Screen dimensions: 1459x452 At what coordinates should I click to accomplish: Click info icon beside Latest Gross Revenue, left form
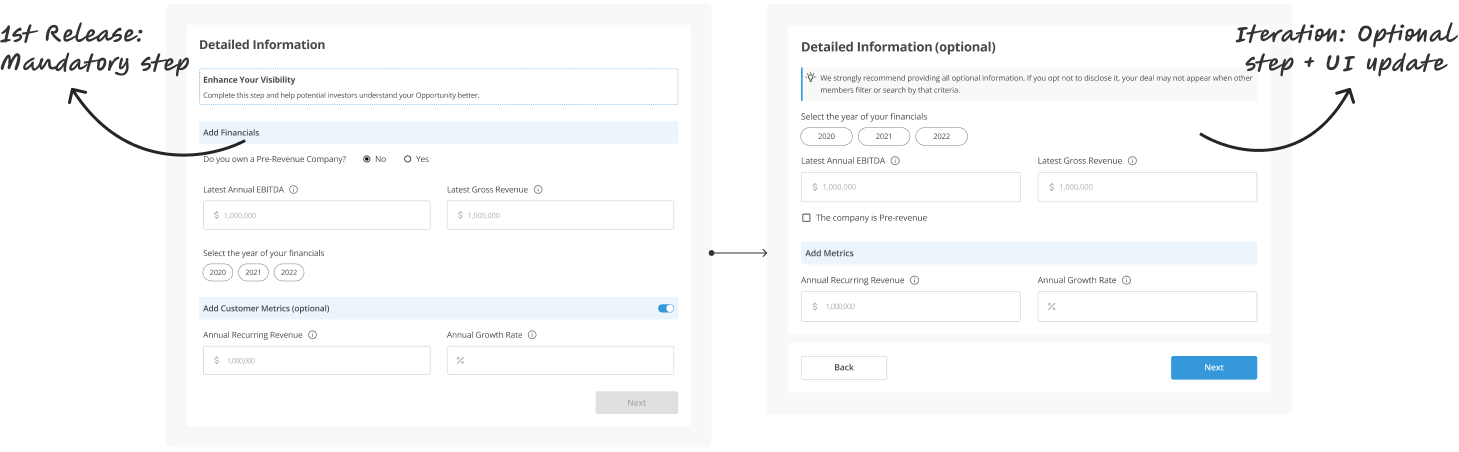538,189
